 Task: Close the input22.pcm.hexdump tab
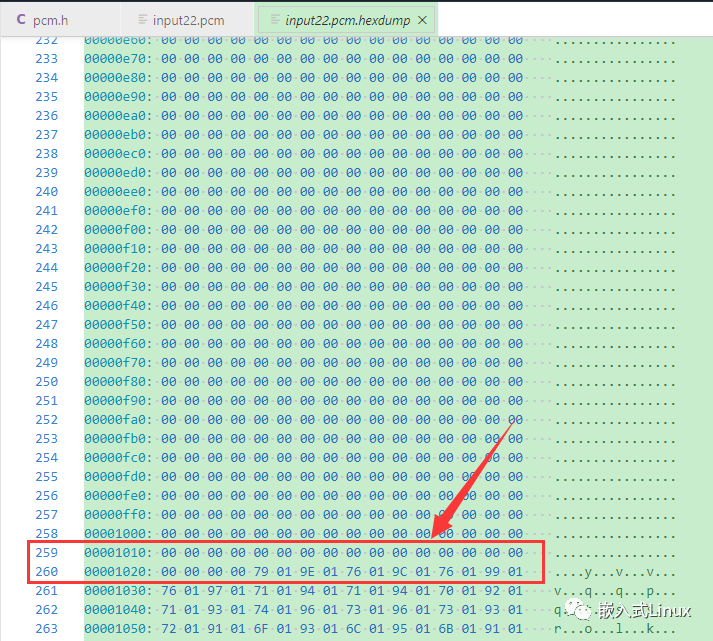422,20
